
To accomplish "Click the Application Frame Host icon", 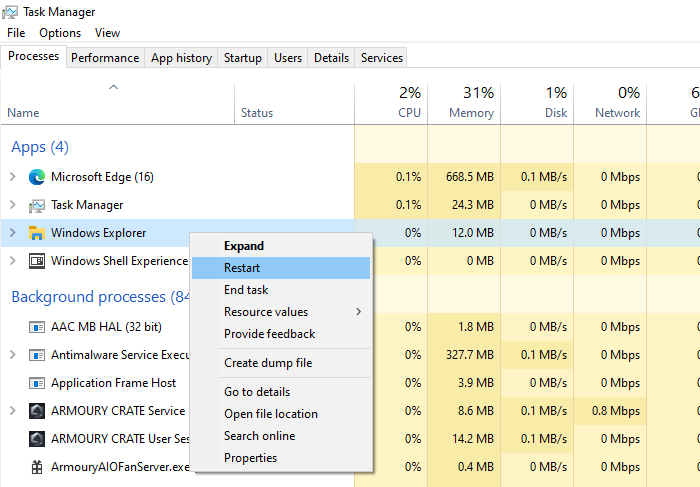I will (37, 383).
